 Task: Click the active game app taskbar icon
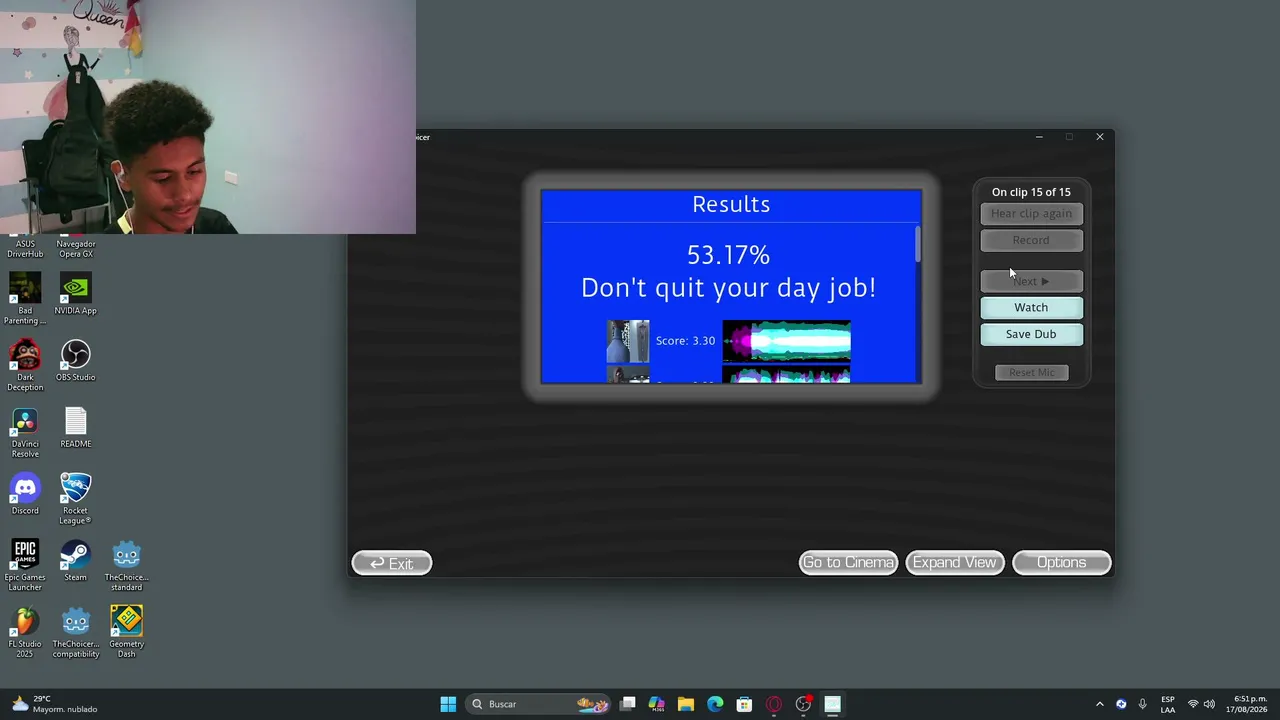point(832,704)
